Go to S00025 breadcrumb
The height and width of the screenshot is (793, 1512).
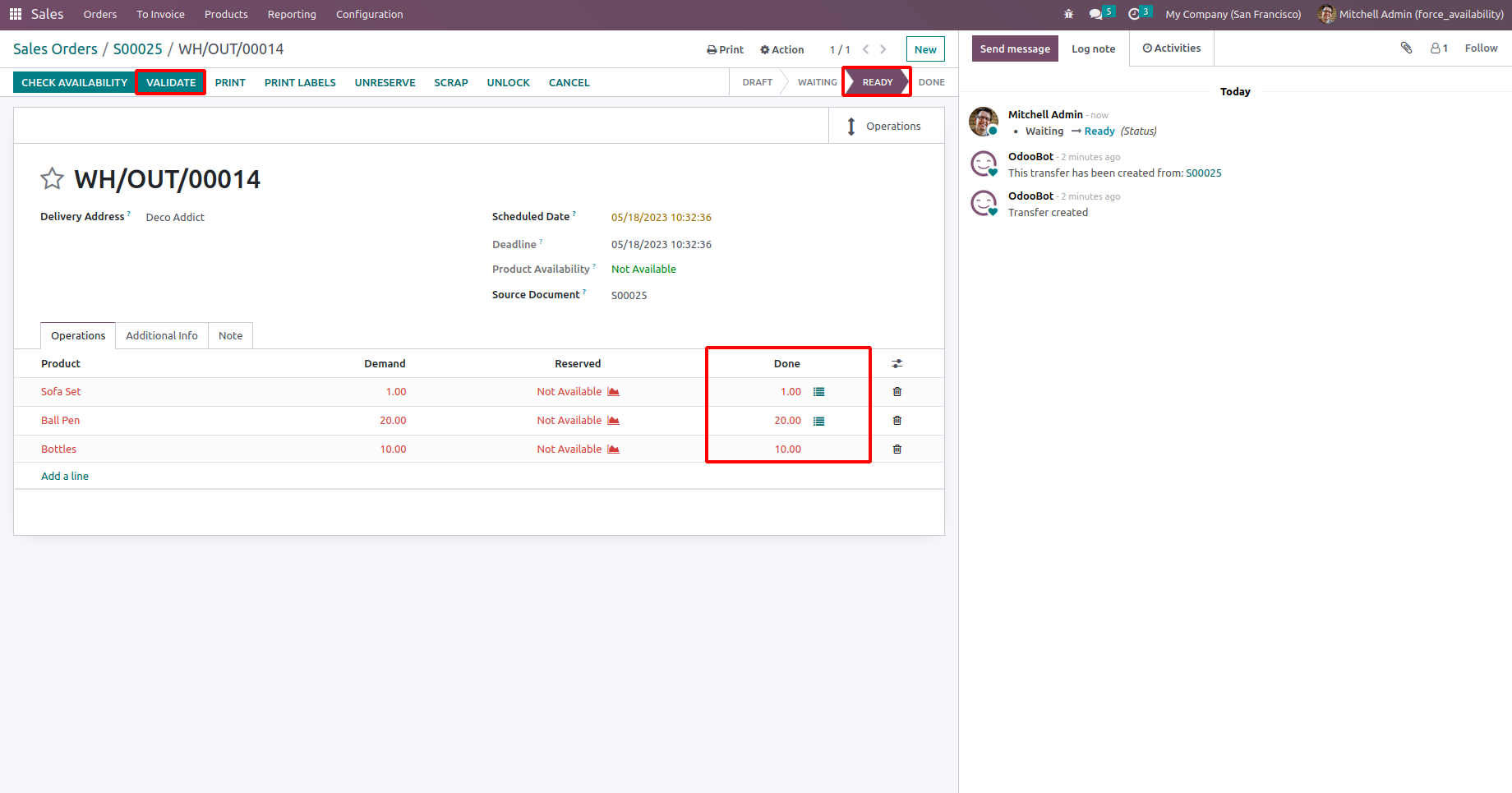pyautogui.click(x=137, y=49)
